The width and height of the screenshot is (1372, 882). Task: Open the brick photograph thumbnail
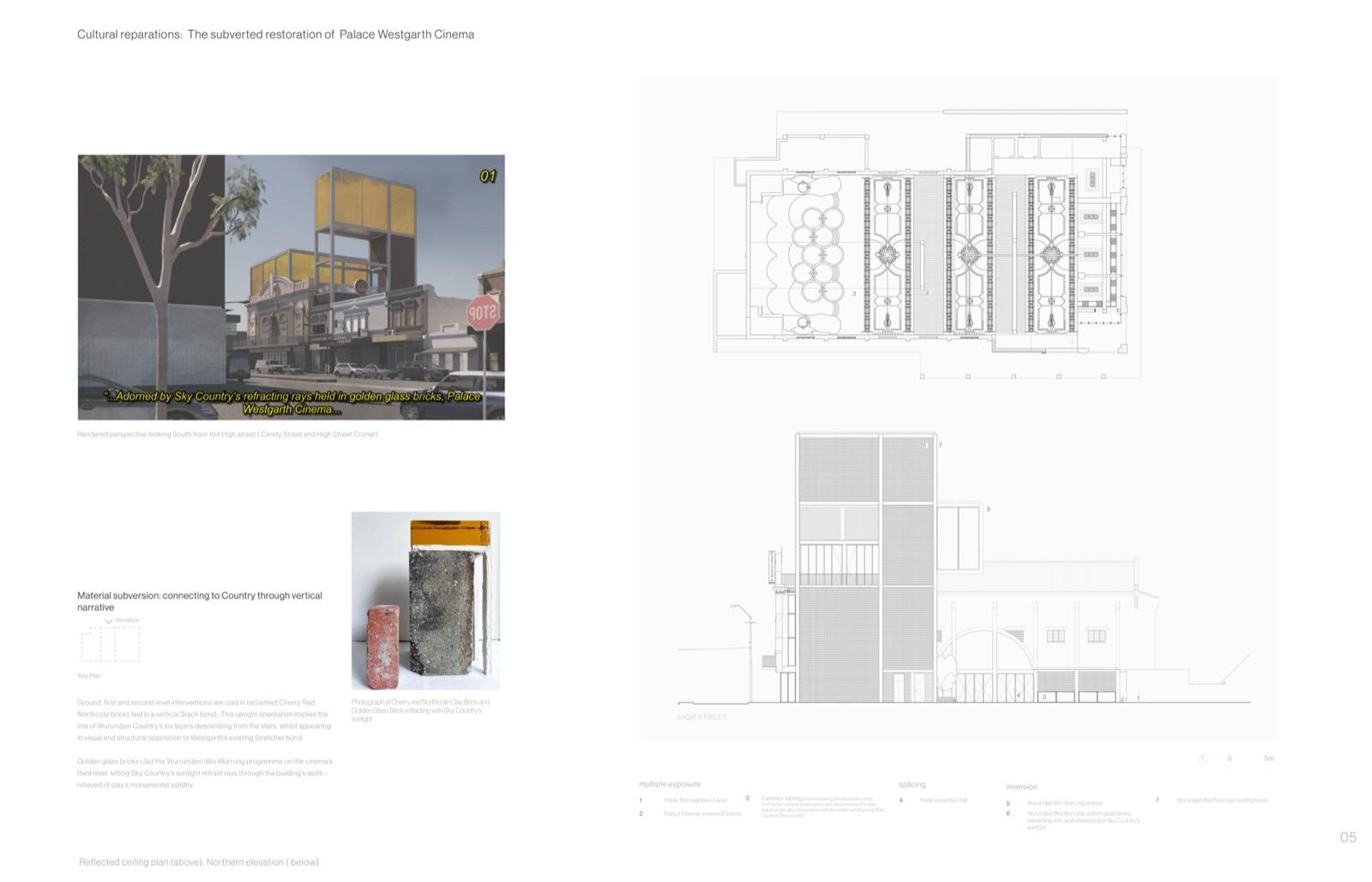425,601
